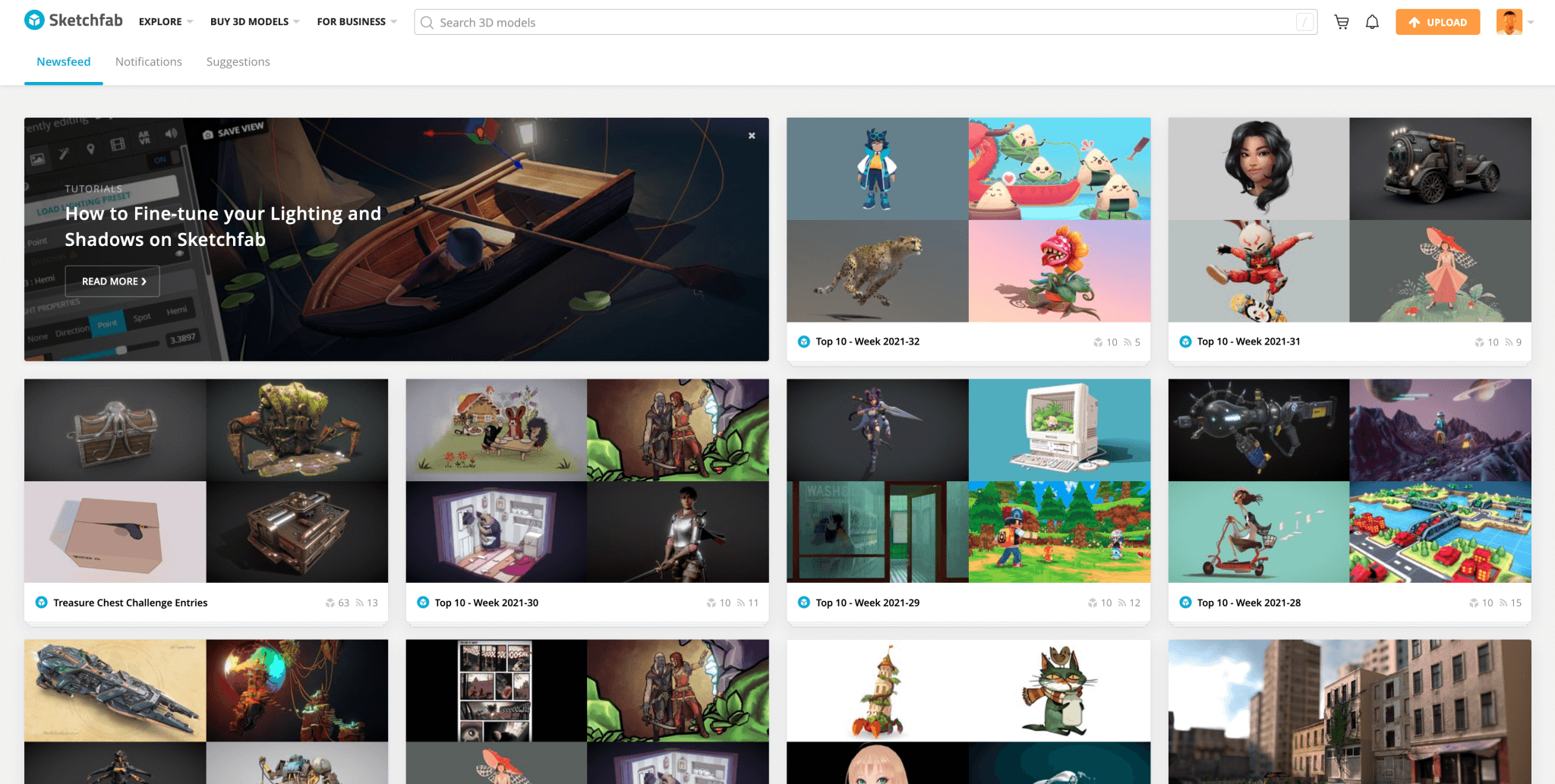Click the upload arrow icon in UPLOAD button
1555x784 pixels.
coord(1415,22)
